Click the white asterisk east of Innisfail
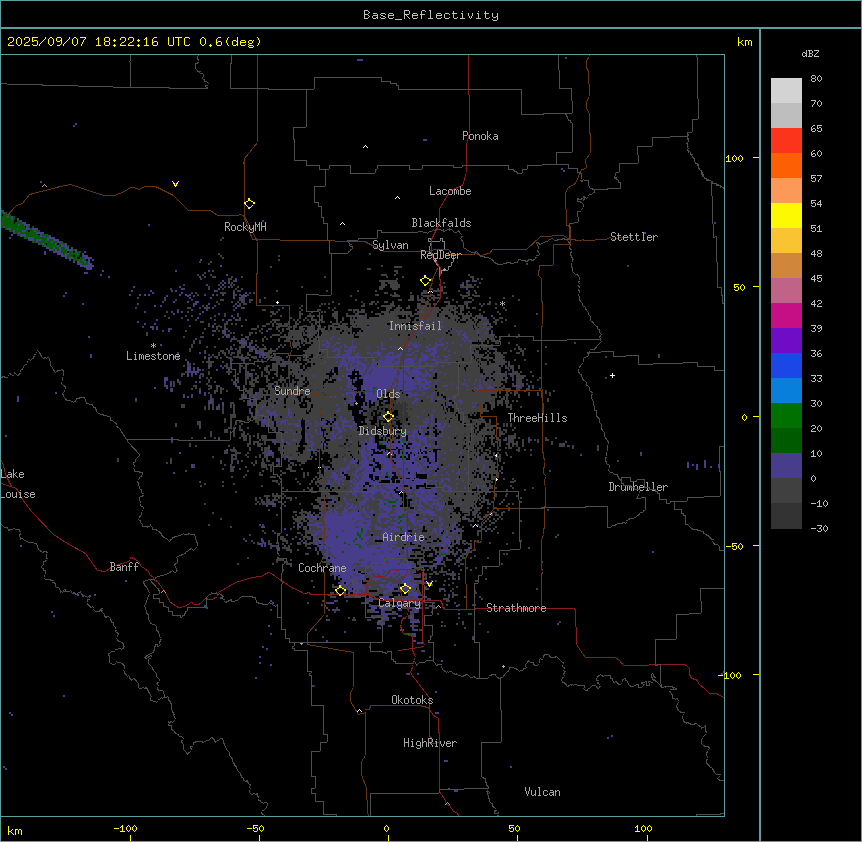Image resolution: width=862 pixels, height=842 pixels. [x=502, y=304]
